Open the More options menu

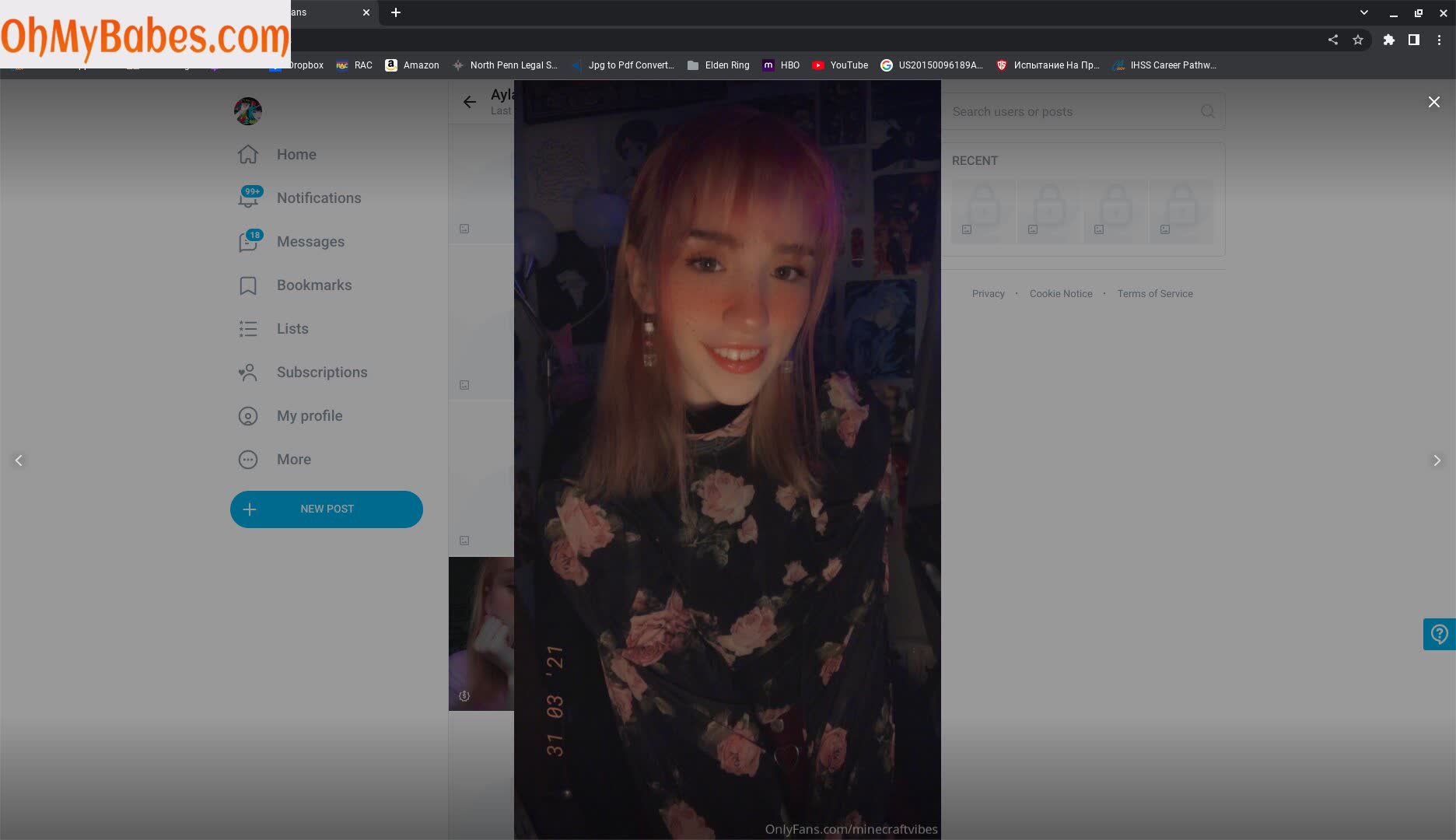(x=275, y=459)
